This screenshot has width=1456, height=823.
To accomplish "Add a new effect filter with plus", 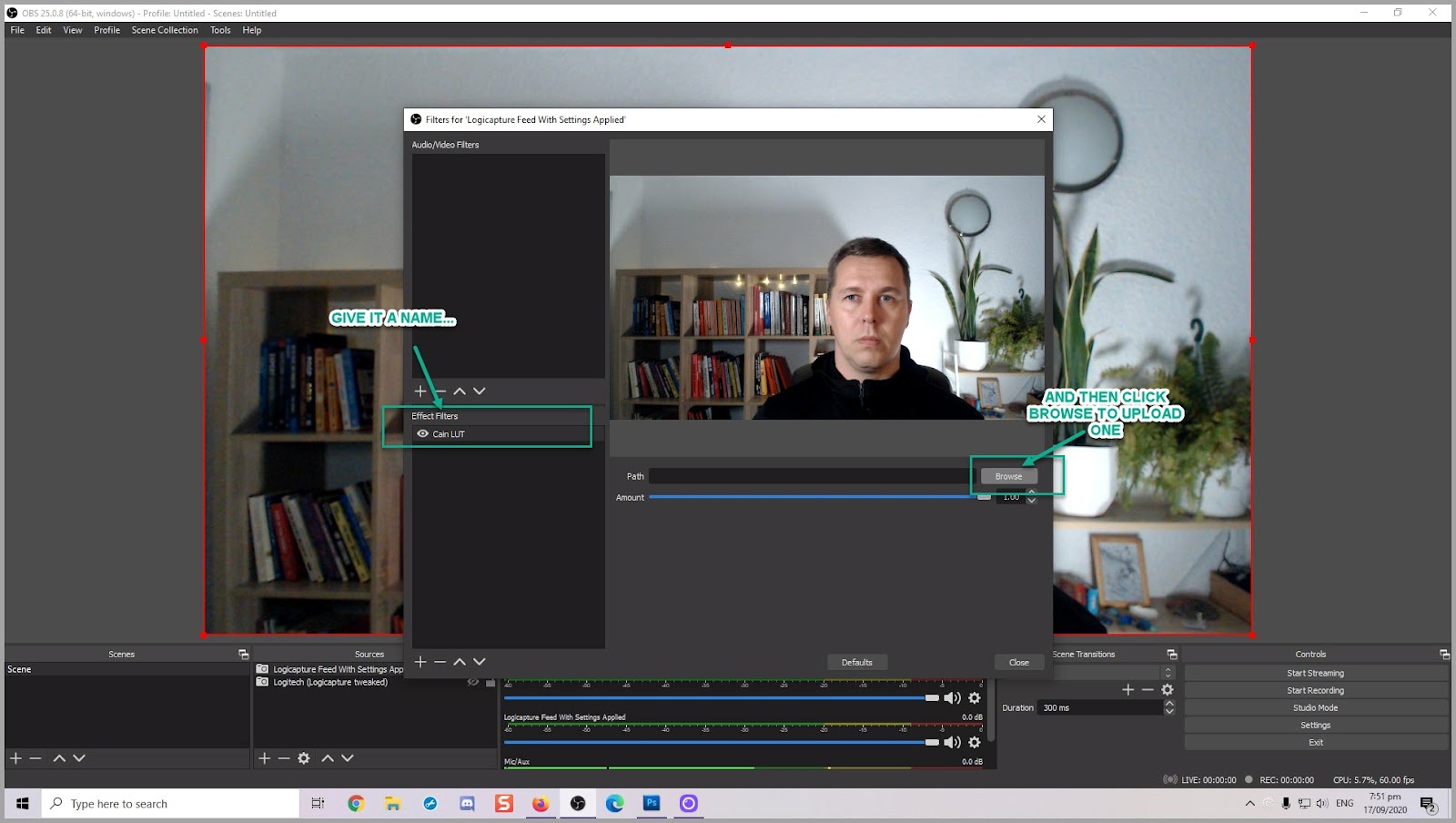I will 420,662.
